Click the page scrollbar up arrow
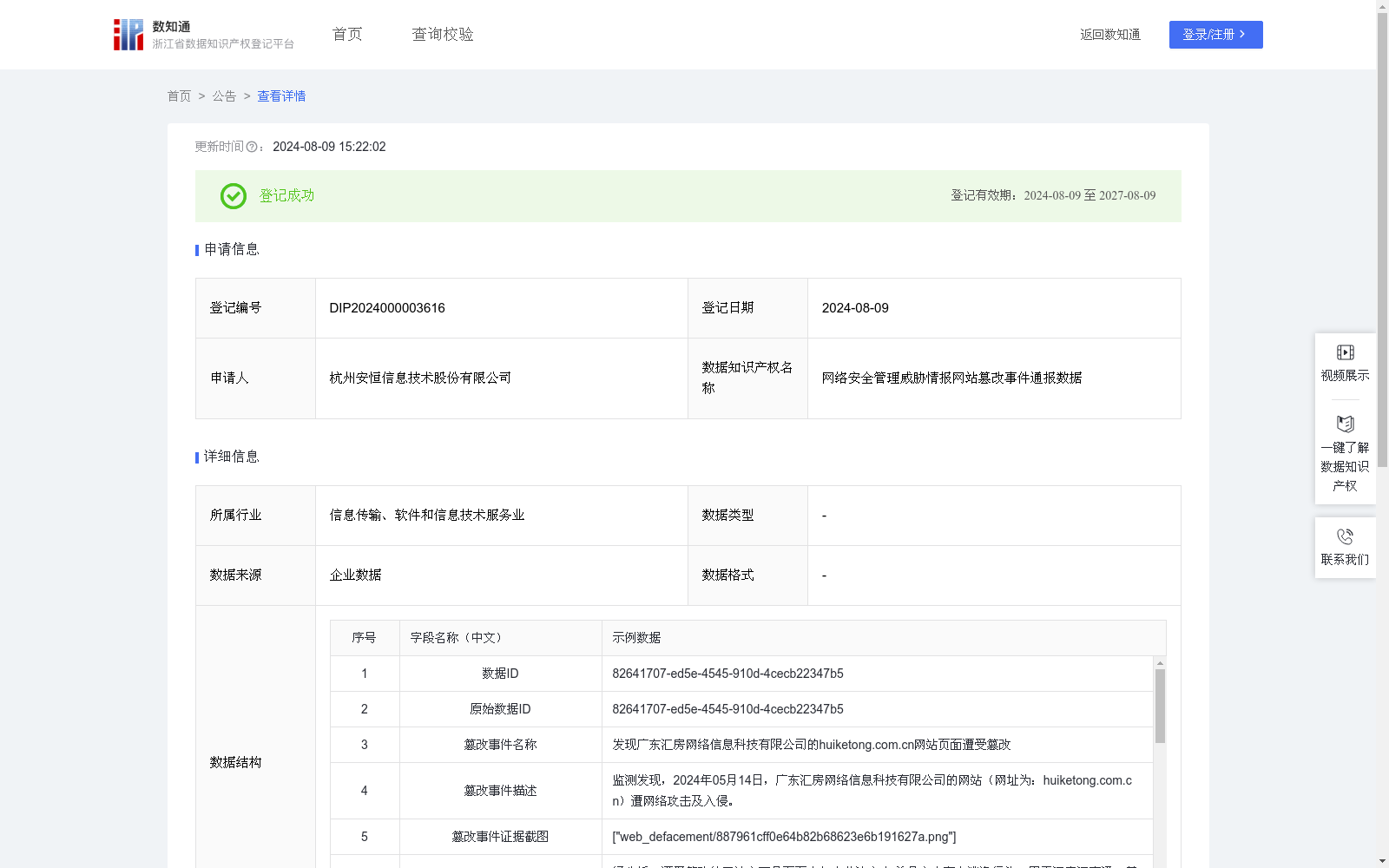The width and height of the screenshot is (1389, 868). tap(1382, 6)
